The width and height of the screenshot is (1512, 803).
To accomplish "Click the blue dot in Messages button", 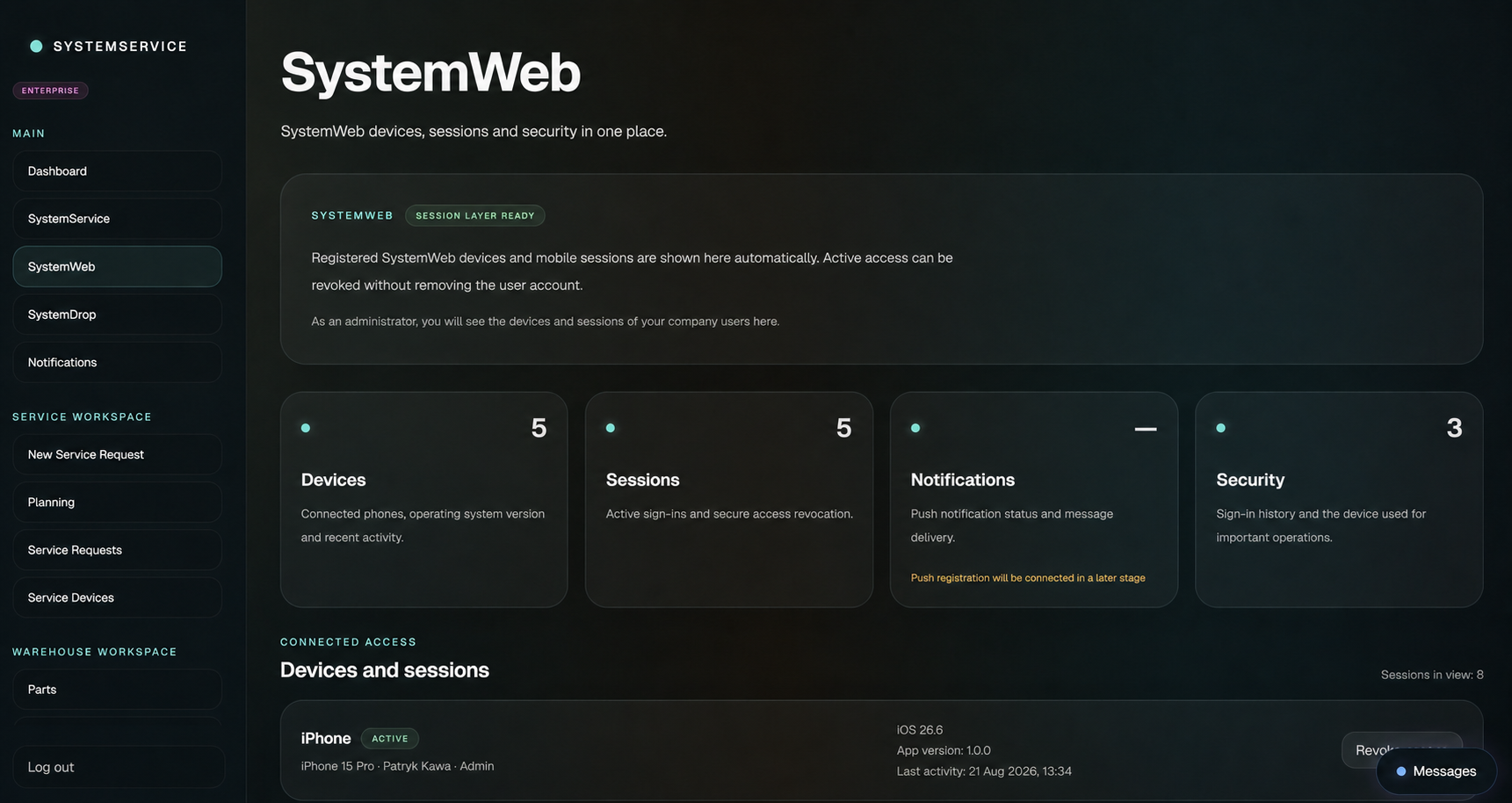I will coord(1401,771).
